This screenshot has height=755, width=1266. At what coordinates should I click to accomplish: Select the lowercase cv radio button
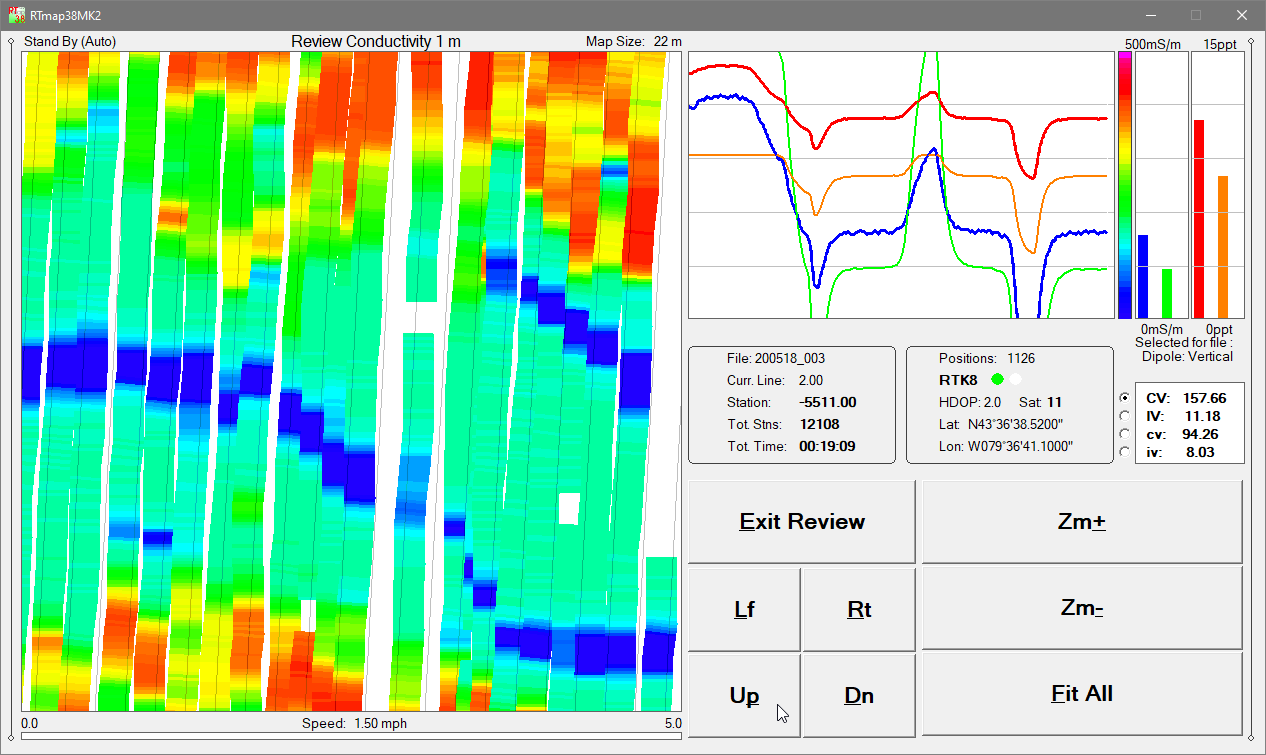[x=1124, y=434]
